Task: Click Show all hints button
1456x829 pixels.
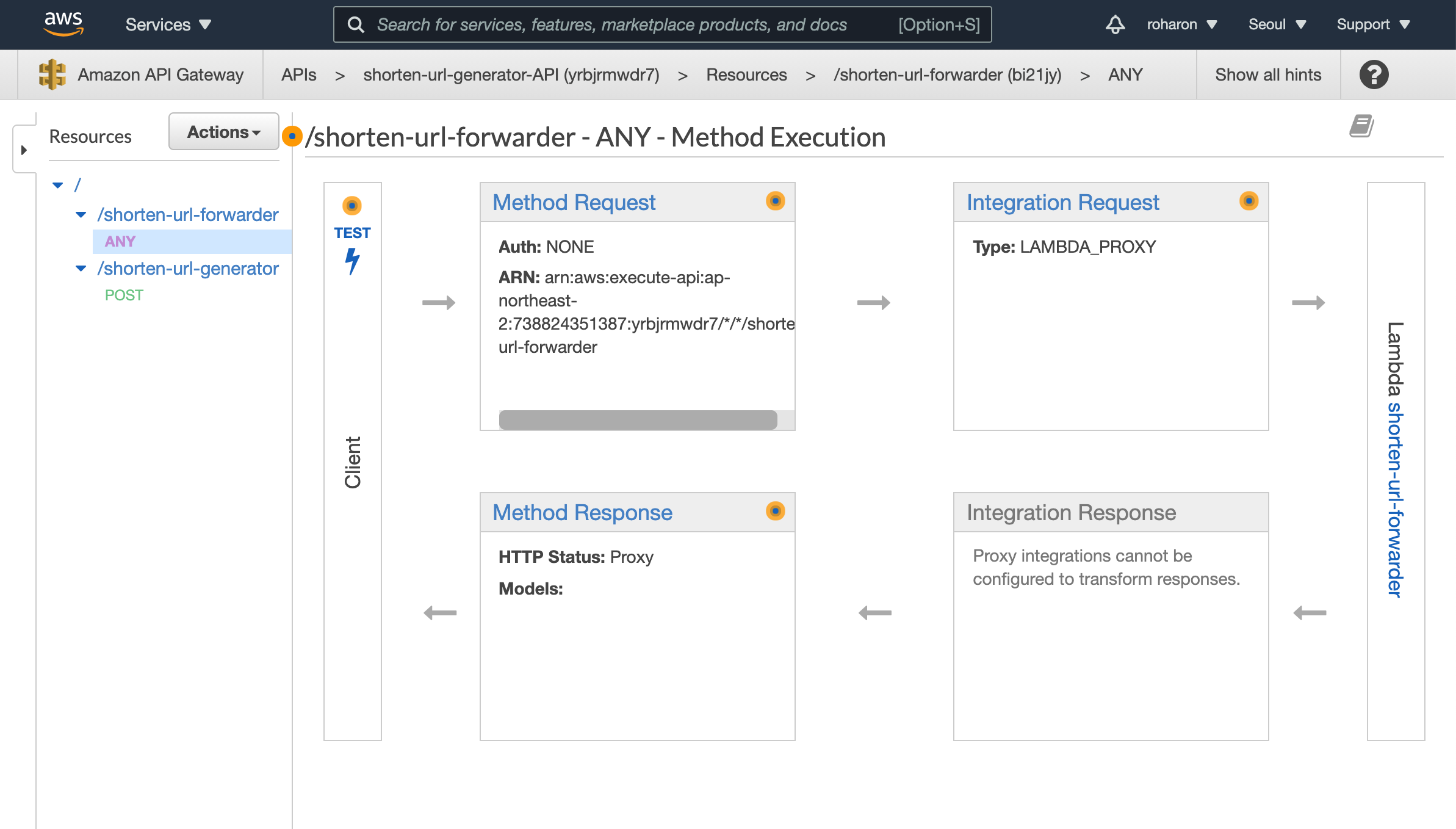Action: [x=1267, y=74]
